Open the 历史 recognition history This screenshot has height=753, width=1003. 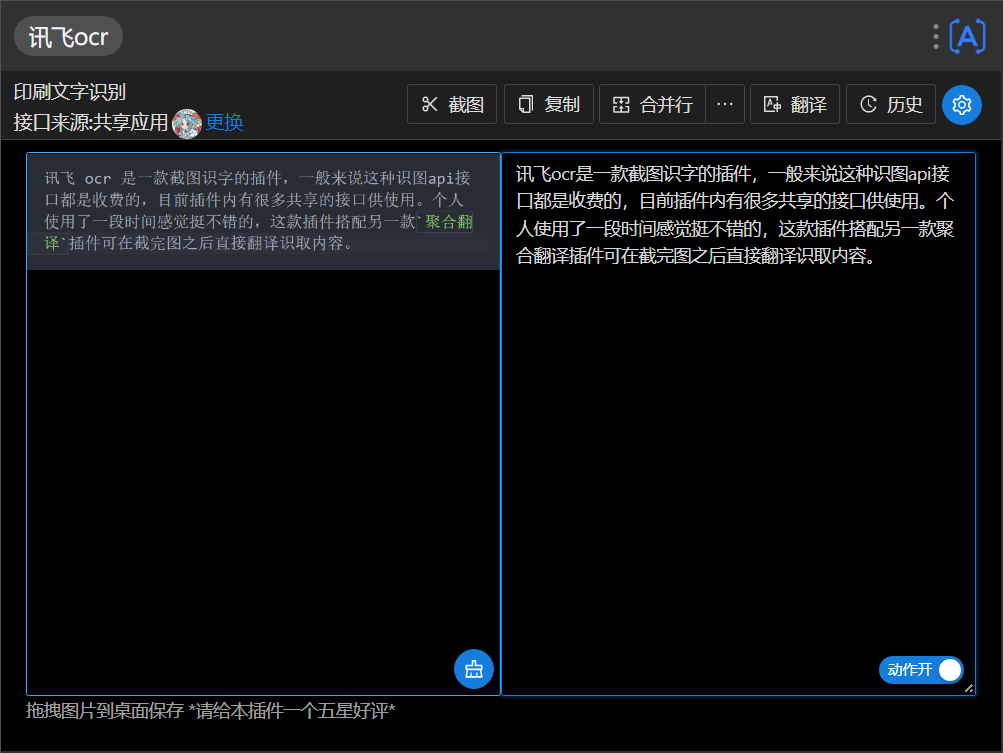pyautogui.click(x=890, y=103)
